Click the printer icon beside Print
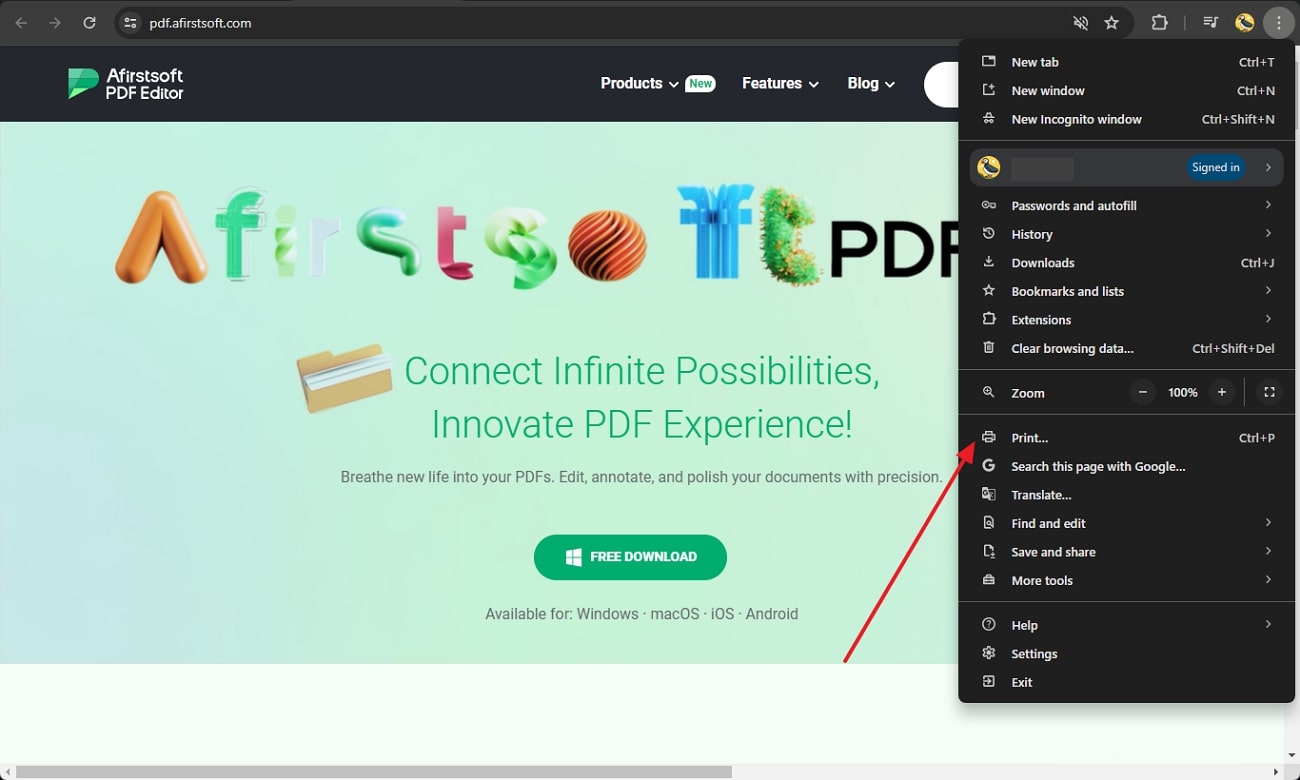The image size is (1300, 780). coord(989,437)
